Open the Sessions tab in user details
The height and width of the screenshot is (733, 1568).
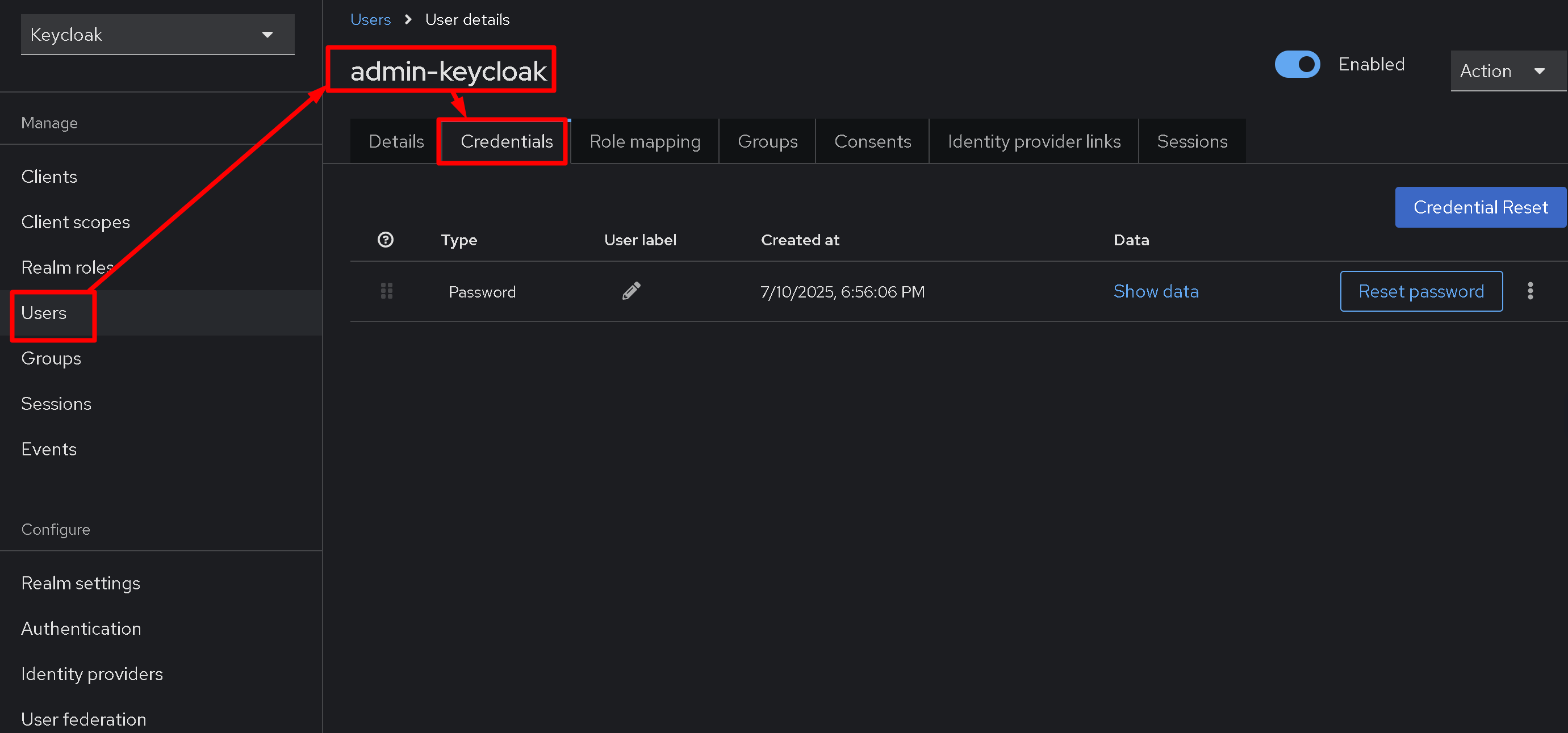click(x=1192, y=141)
